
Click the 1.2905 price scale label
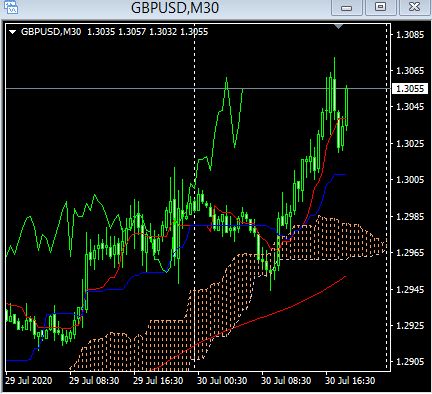pos(410,362)
